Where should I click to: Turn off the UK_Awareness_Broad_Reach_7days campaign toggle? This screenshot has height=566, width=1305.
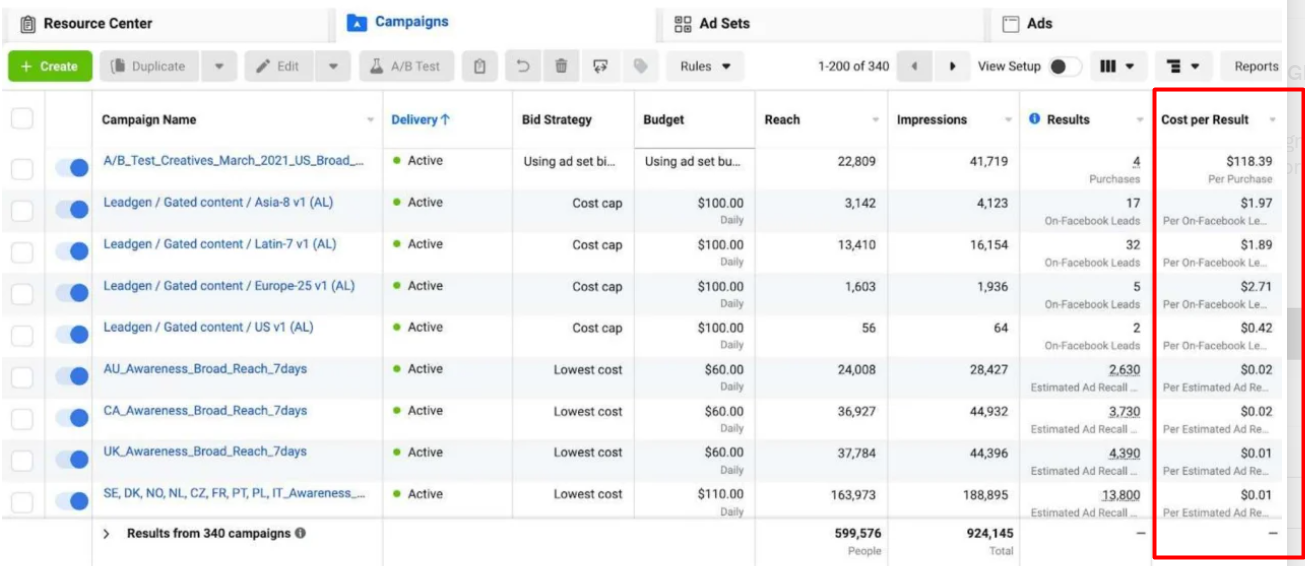click(71, 460)
